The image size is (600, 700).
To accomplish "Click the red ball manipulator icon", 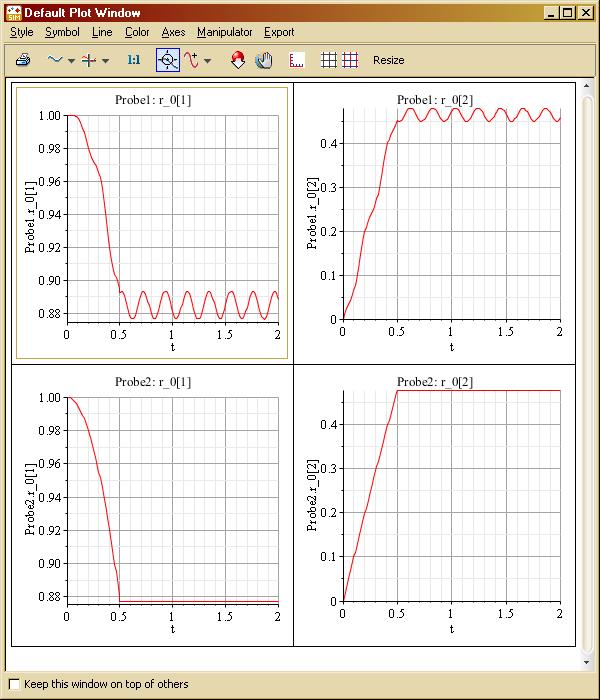I will click(x=237, y=60).
